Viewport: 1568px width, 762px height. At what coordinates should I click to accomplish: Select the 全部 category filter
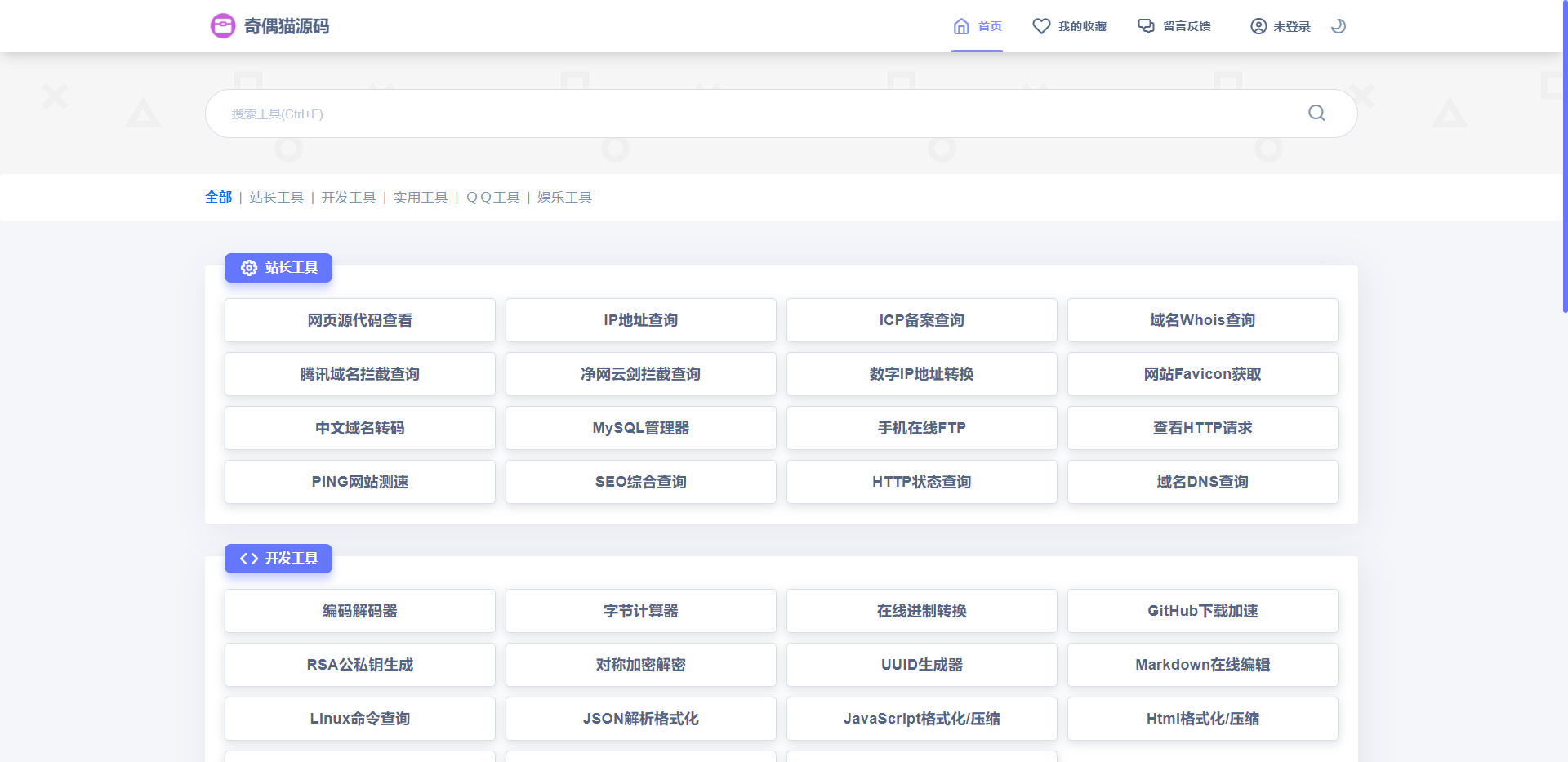point(218,197)
